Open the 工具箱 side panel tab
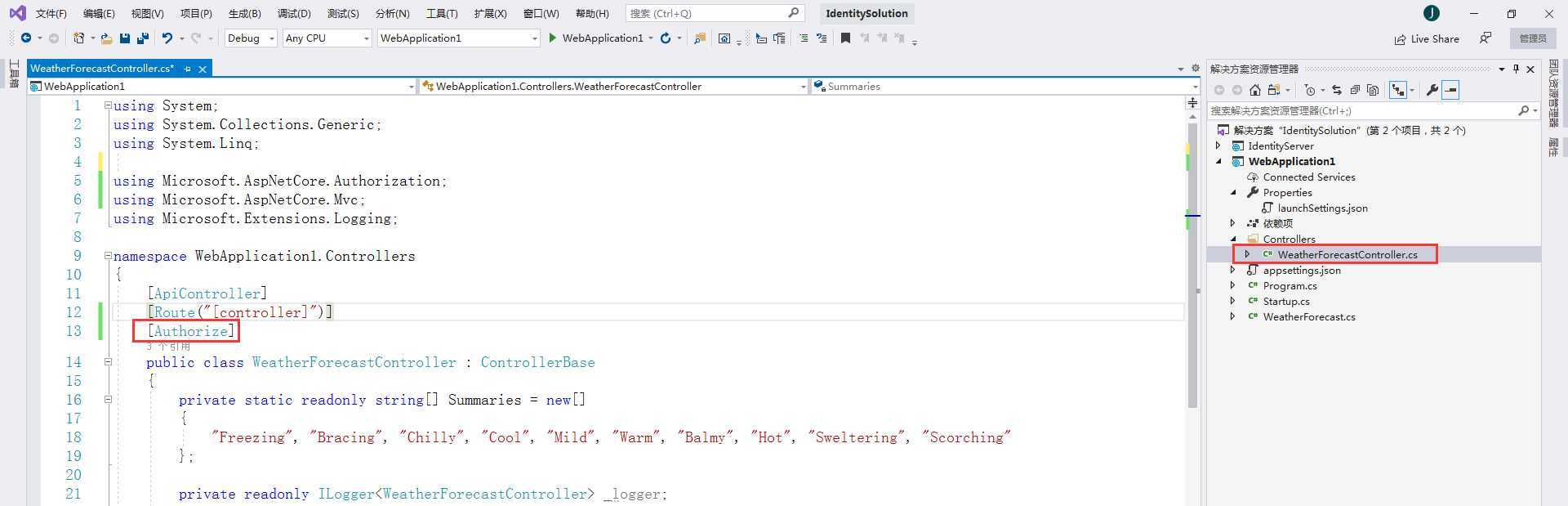The image size is (1568, 506). point(13,74)
